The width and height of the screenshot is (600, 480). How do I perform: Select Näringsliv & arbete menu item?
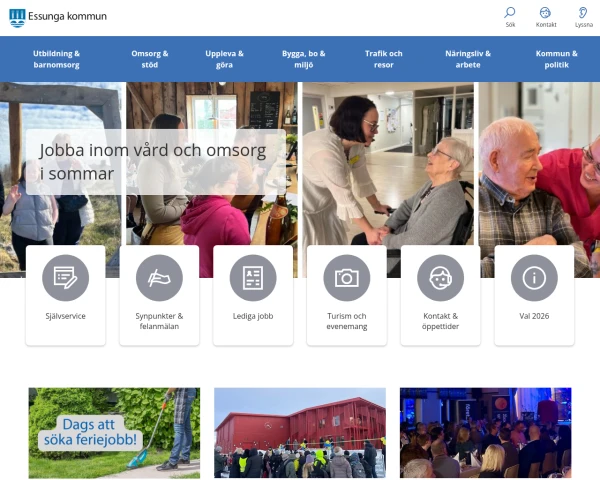pyautogui.click(x=468, y=59)
